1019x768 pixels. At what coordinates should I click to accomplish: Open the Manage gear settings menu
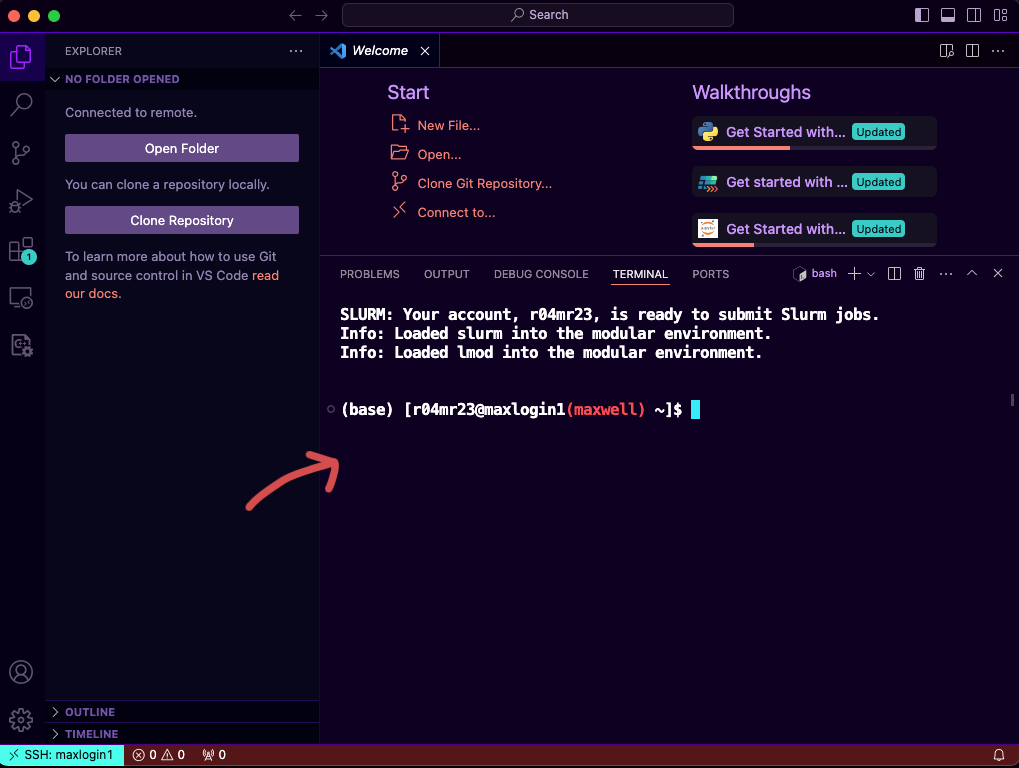click(x=21, y=719)
